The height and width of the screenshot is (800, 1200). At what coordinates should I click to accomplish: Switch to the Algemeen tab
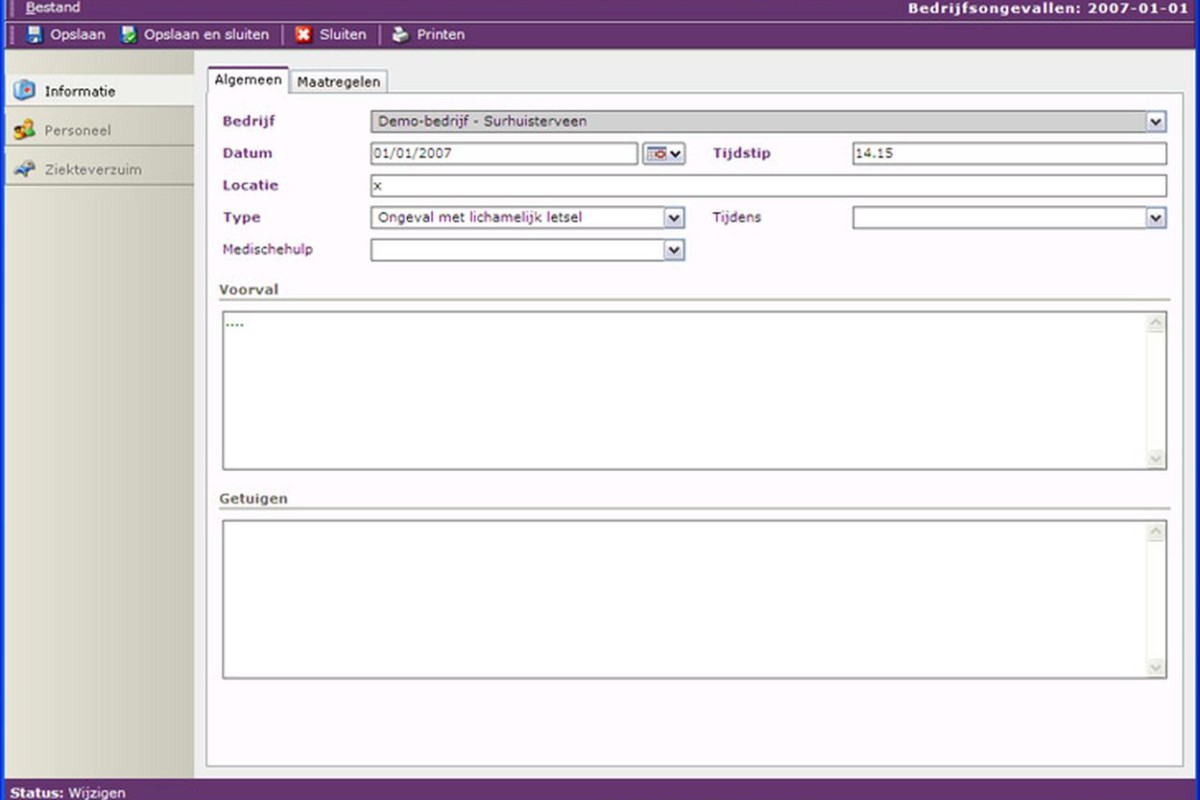248,79
